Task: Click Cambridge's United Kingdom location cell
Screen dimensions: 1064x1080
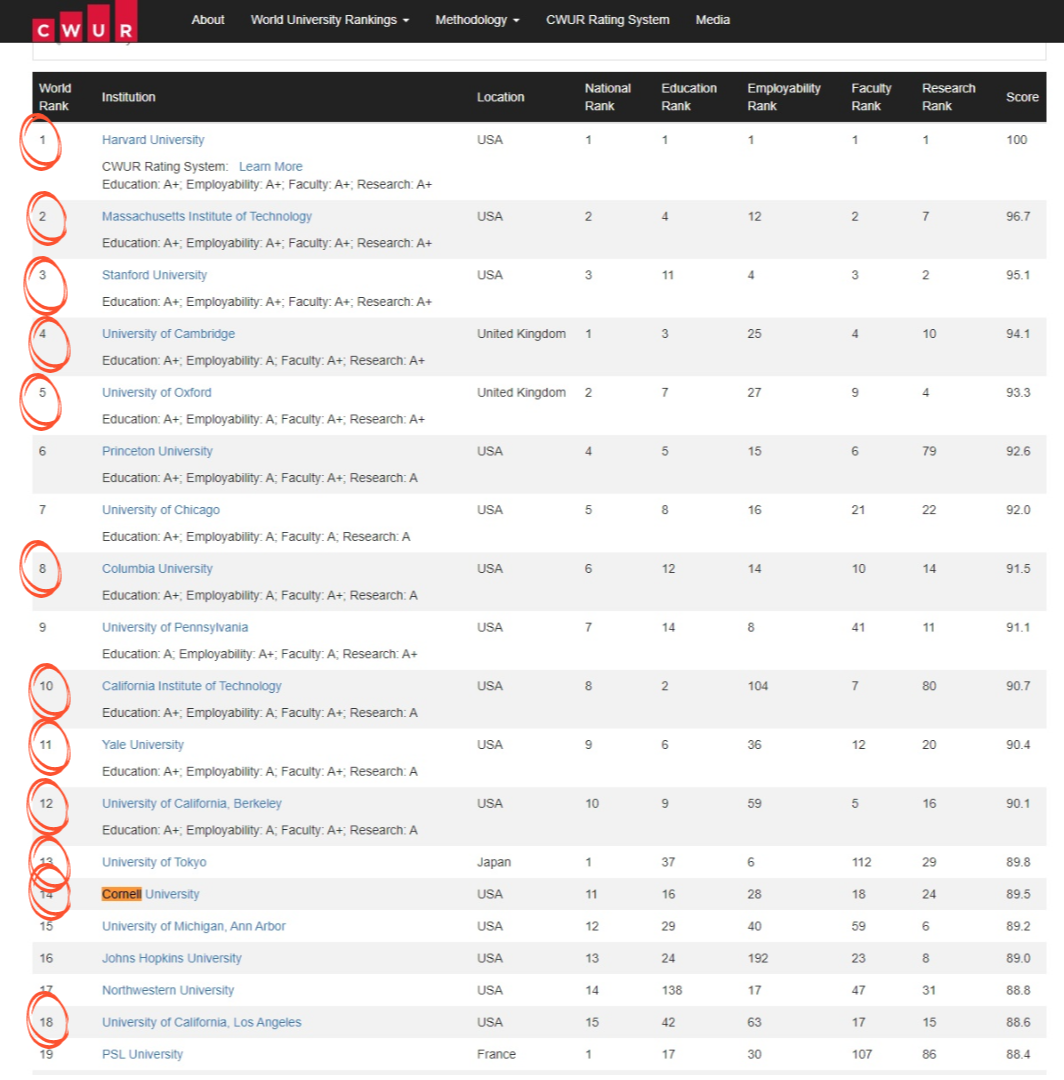Action: [x=521, y=333]
